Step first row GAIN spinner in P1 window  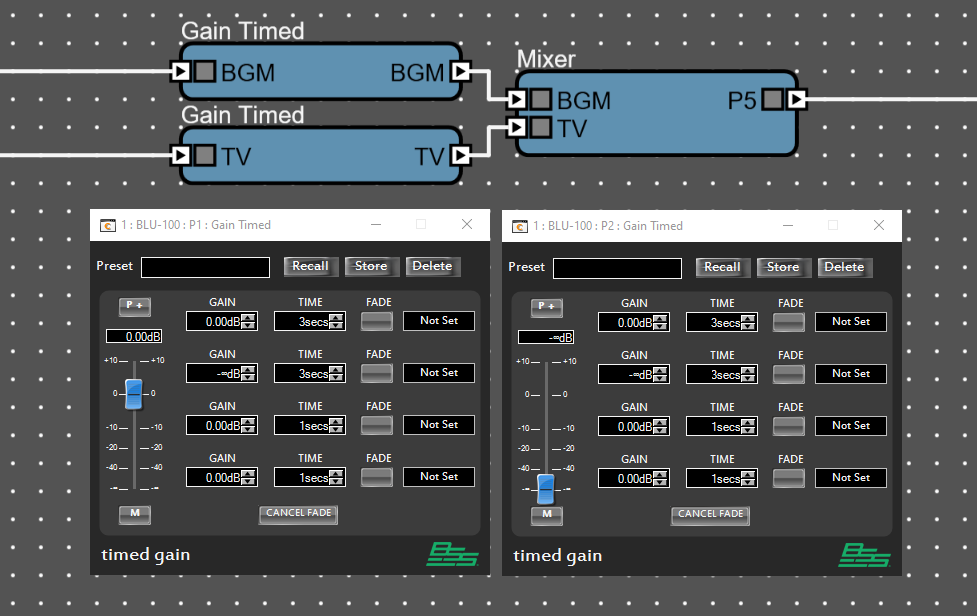[249, 321]
